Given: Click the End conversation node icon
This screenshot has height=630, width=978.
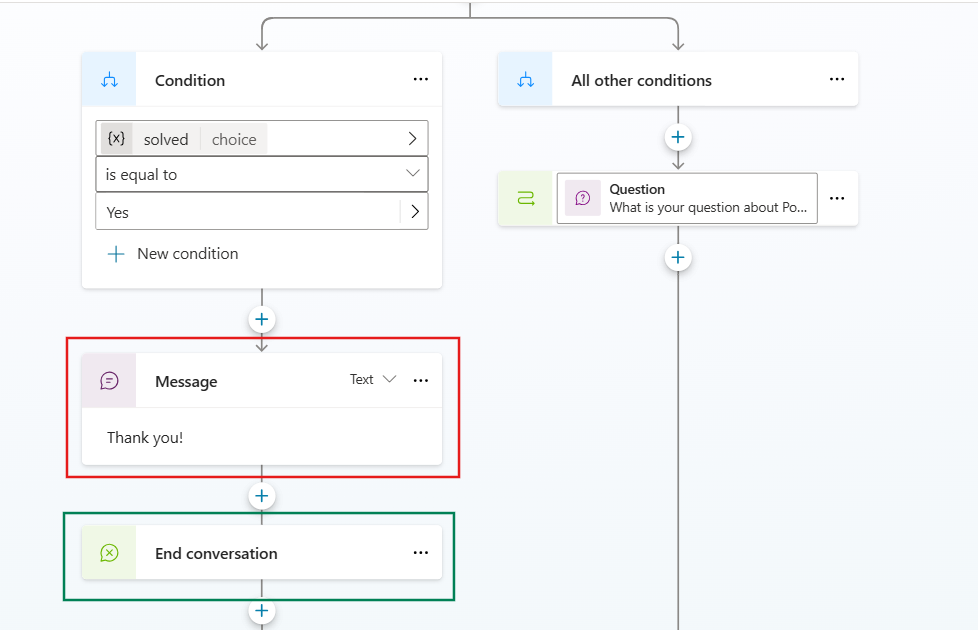Looking at the screenshot, I should click(109, 553).
